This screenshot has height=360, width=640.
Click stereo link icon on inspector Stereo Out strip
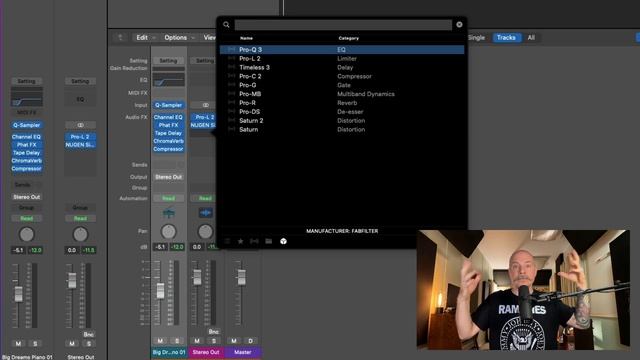(80, 125)
